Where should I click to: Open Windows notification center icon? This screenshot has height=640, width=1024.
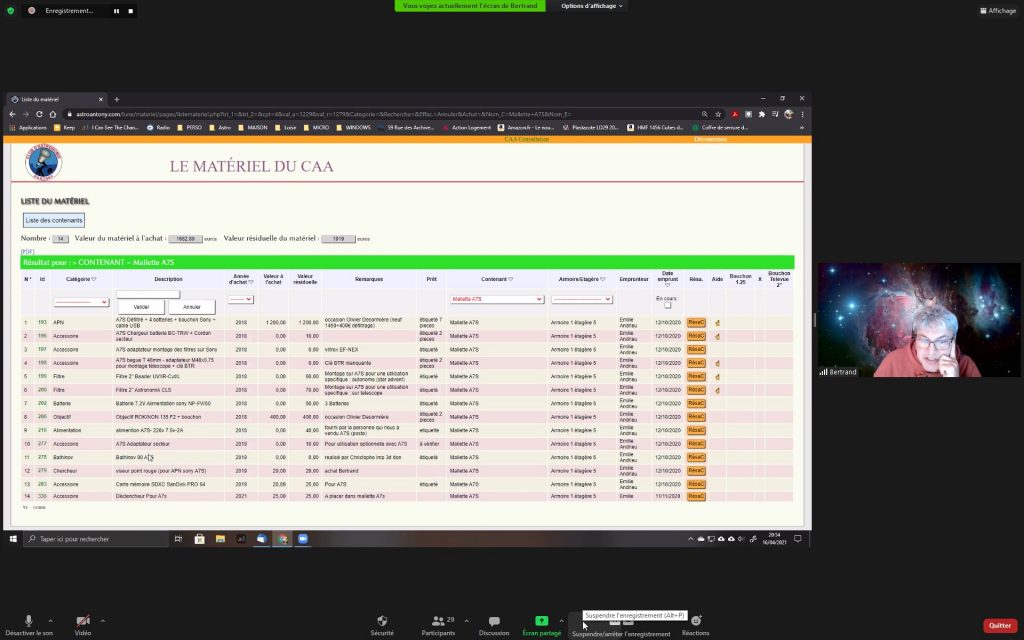(798, 539)
